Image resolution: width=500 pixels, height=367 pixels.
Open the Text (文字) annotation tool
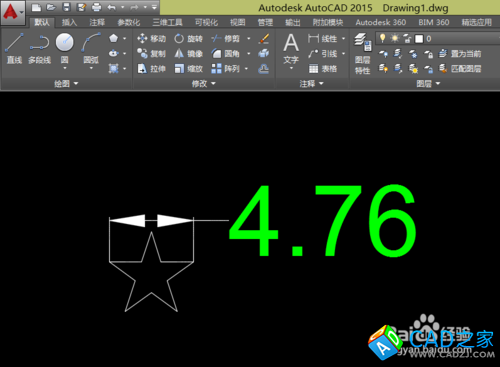click(x=291, y=50)
